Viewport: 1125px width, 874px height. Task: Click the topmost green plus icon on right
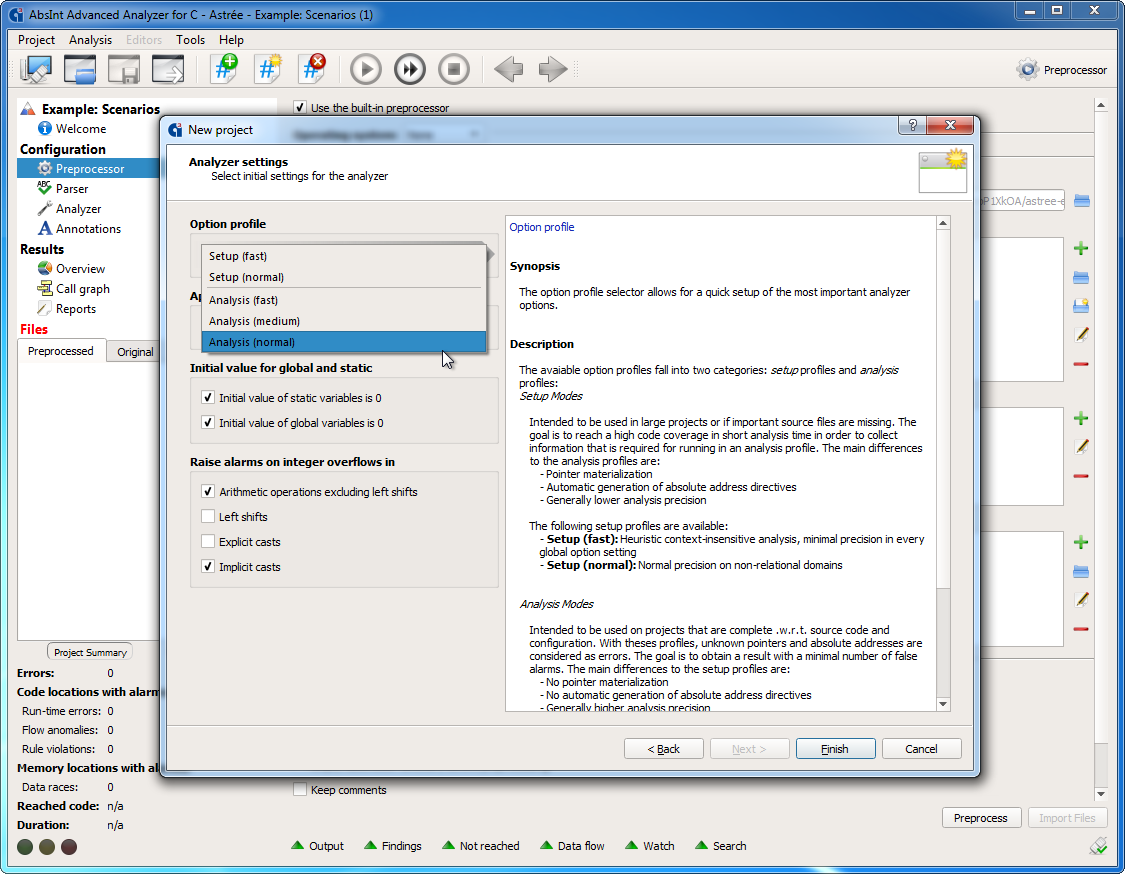1081,249
